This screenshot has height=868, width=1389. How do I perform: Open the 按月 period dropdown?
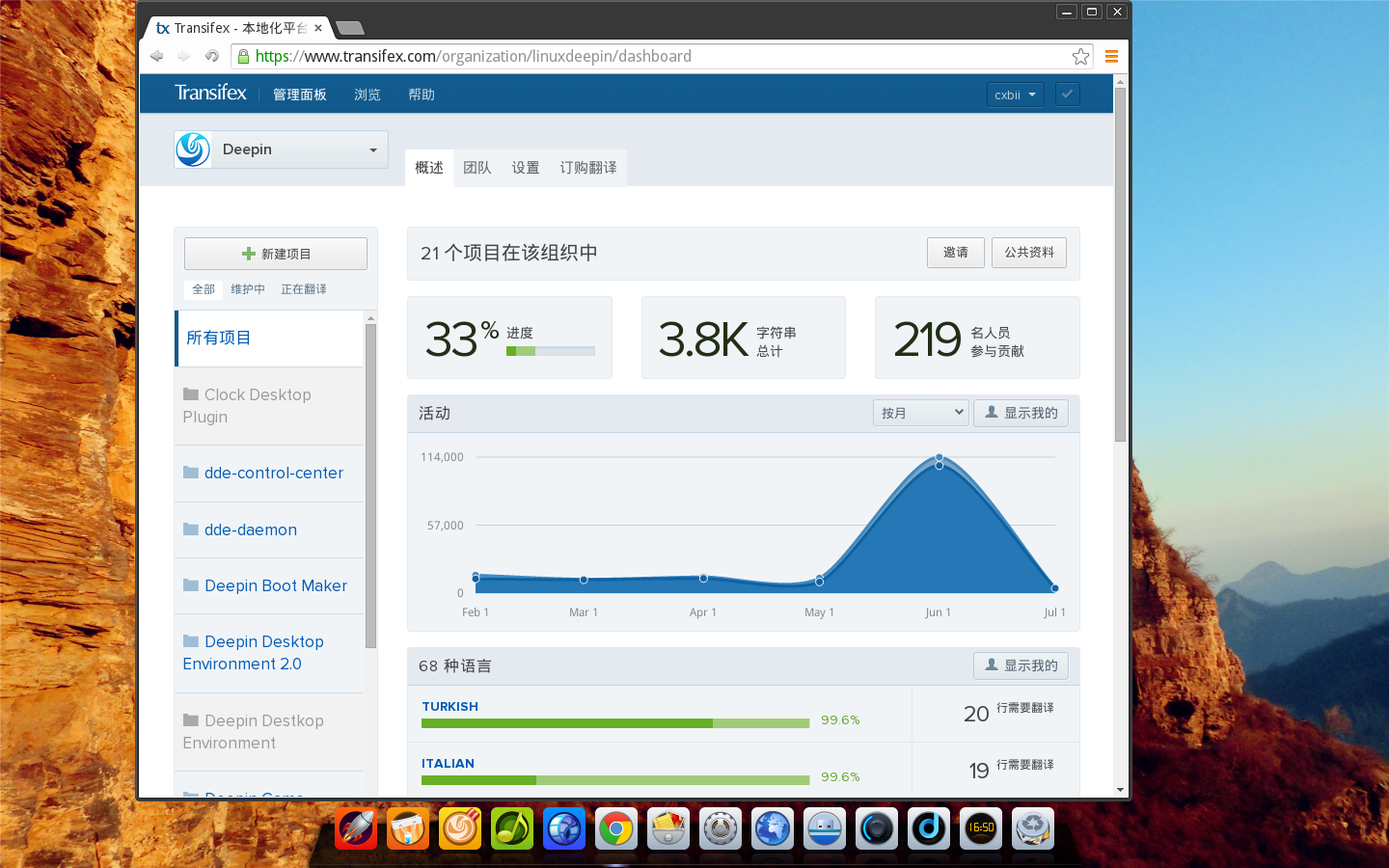point(920,413)
